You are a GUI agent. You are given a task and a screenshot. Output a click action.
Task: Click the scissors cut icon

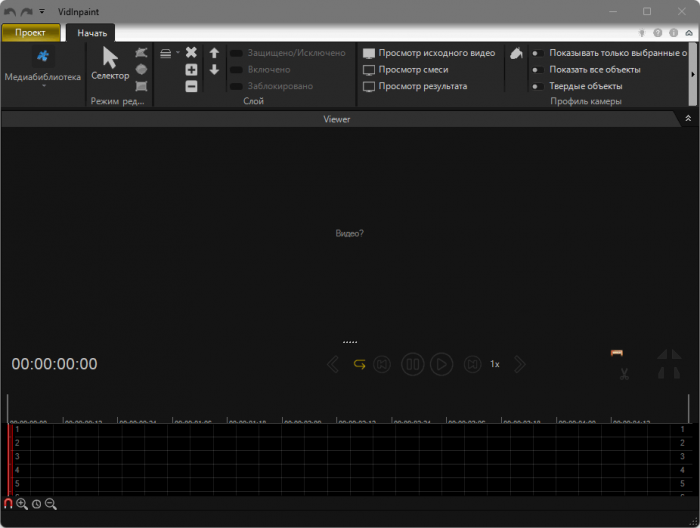tap(622, 374)
